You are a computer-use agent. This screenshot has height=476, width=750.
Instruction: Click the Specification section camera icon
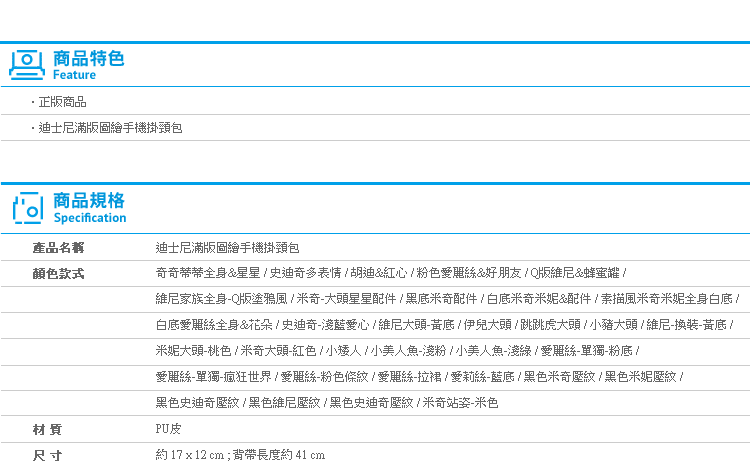click(28, 208)
